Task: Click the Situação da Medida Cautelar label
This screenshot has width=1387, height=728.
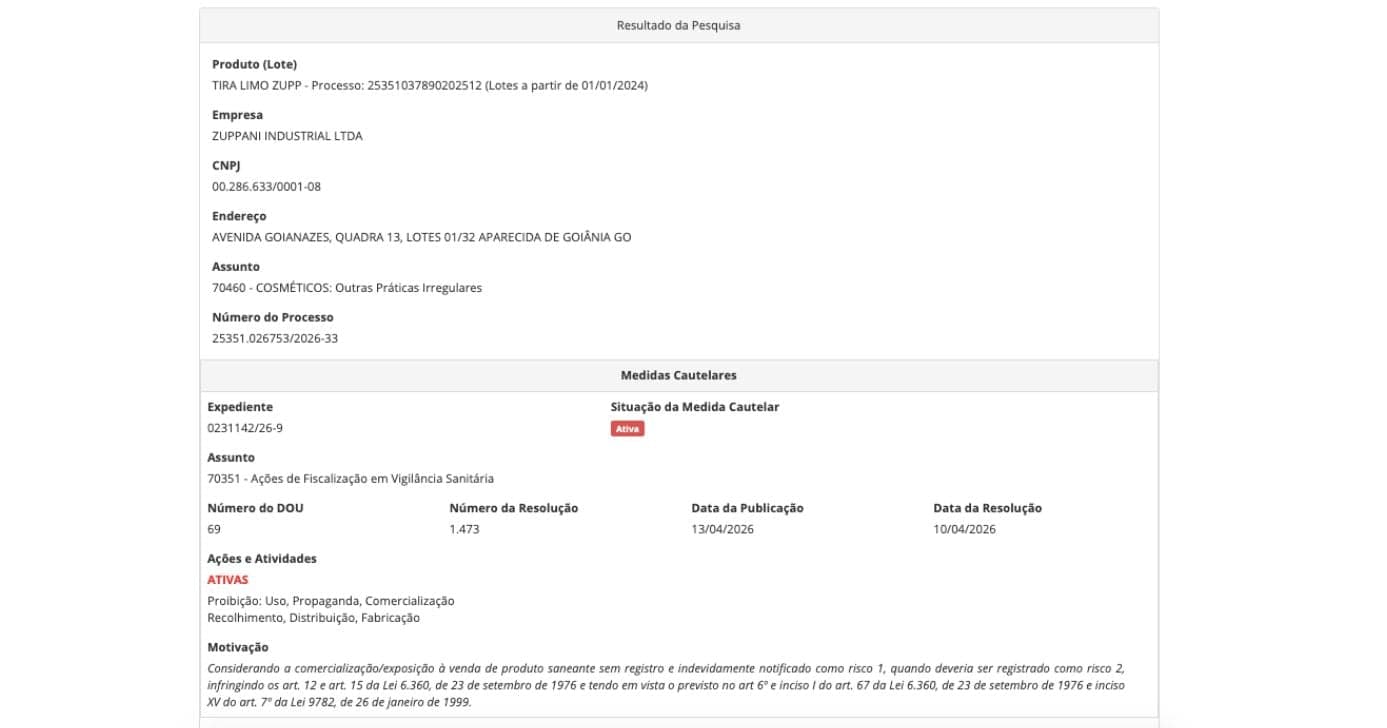Action: (695, 408)
